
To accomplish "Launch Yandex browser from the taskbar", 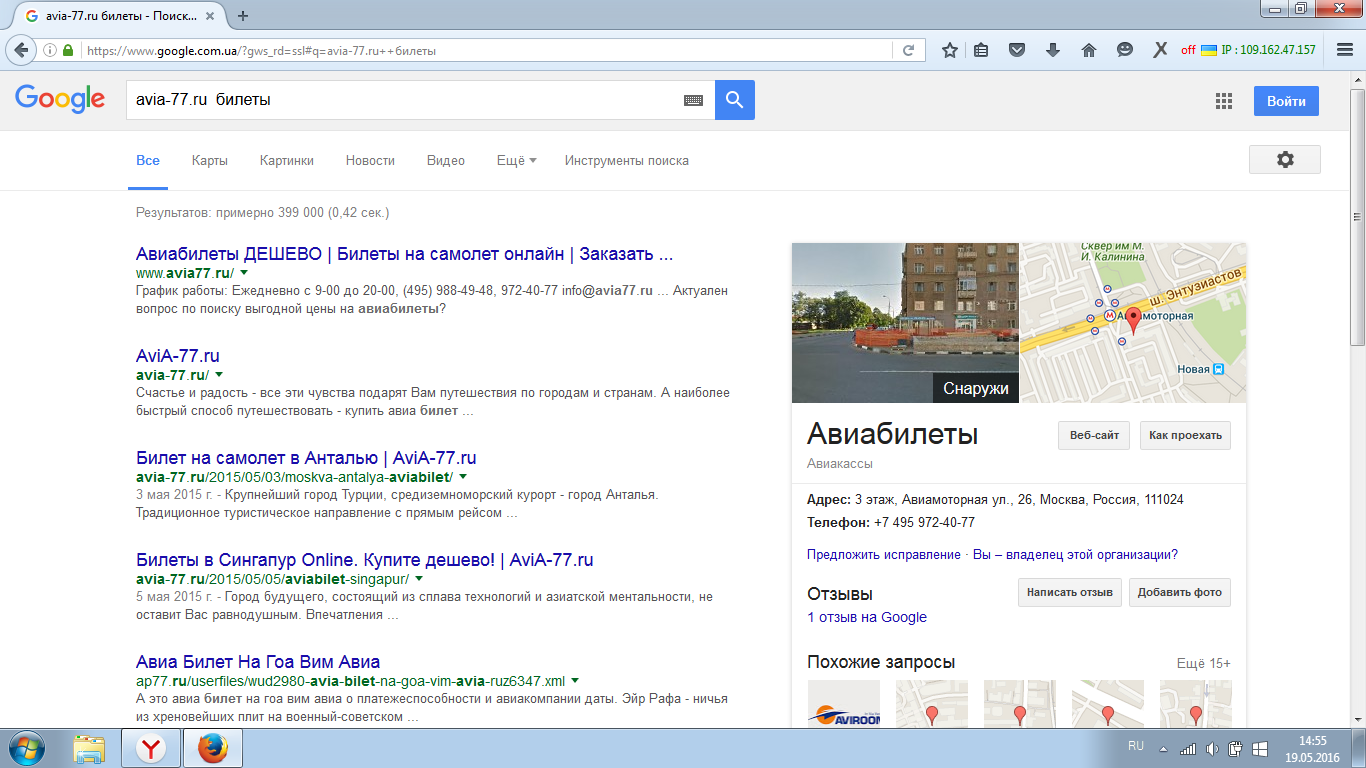I will click(x=150, y=748).
